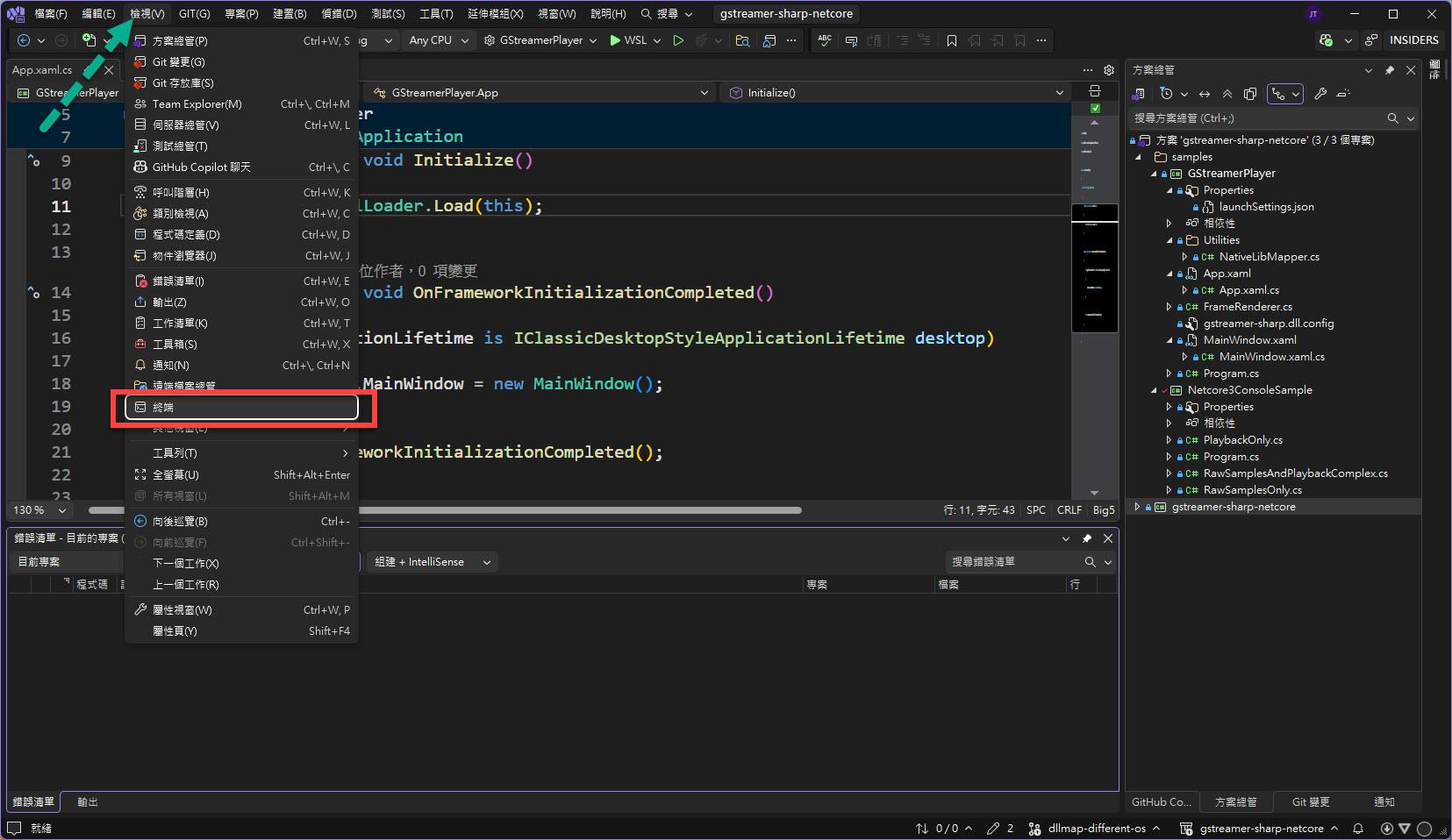Open the Initialize() member dropdown
This screenshot has height=840, width=1452.
tap(895, 93)
